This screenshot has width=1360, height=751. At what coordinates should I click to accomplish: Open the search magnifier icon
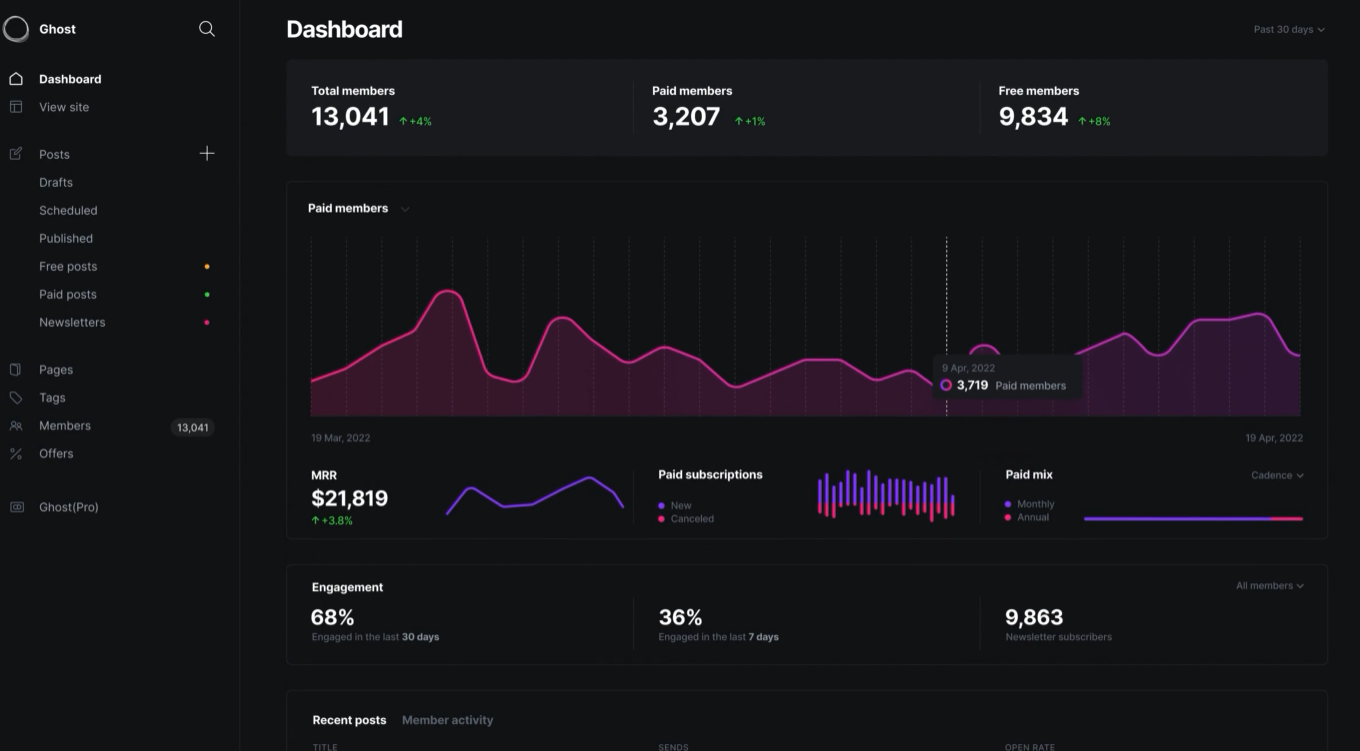[x=207, y=29]
